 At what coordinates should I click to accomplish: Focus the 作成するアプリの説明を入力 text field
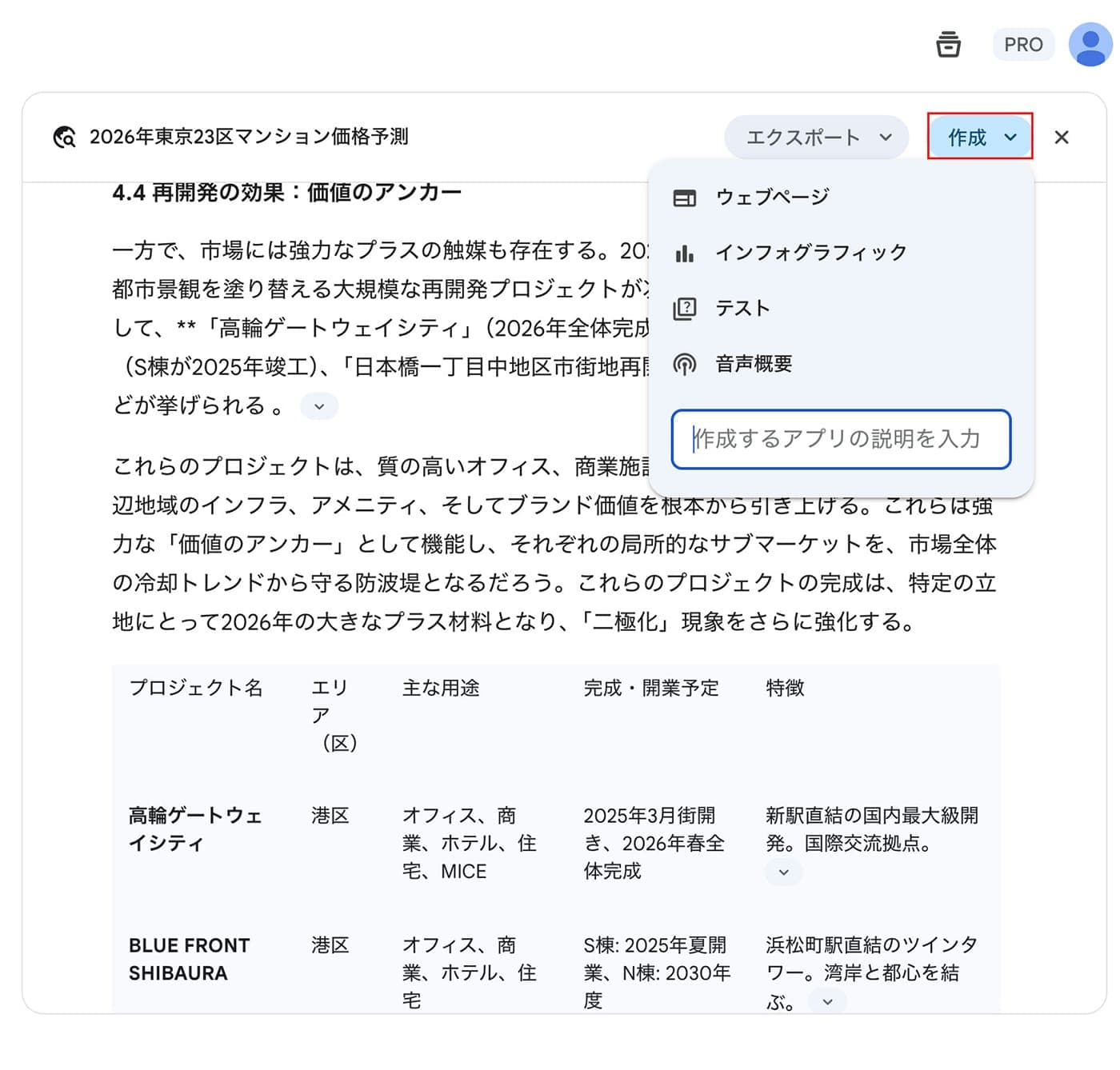[841, 439]
